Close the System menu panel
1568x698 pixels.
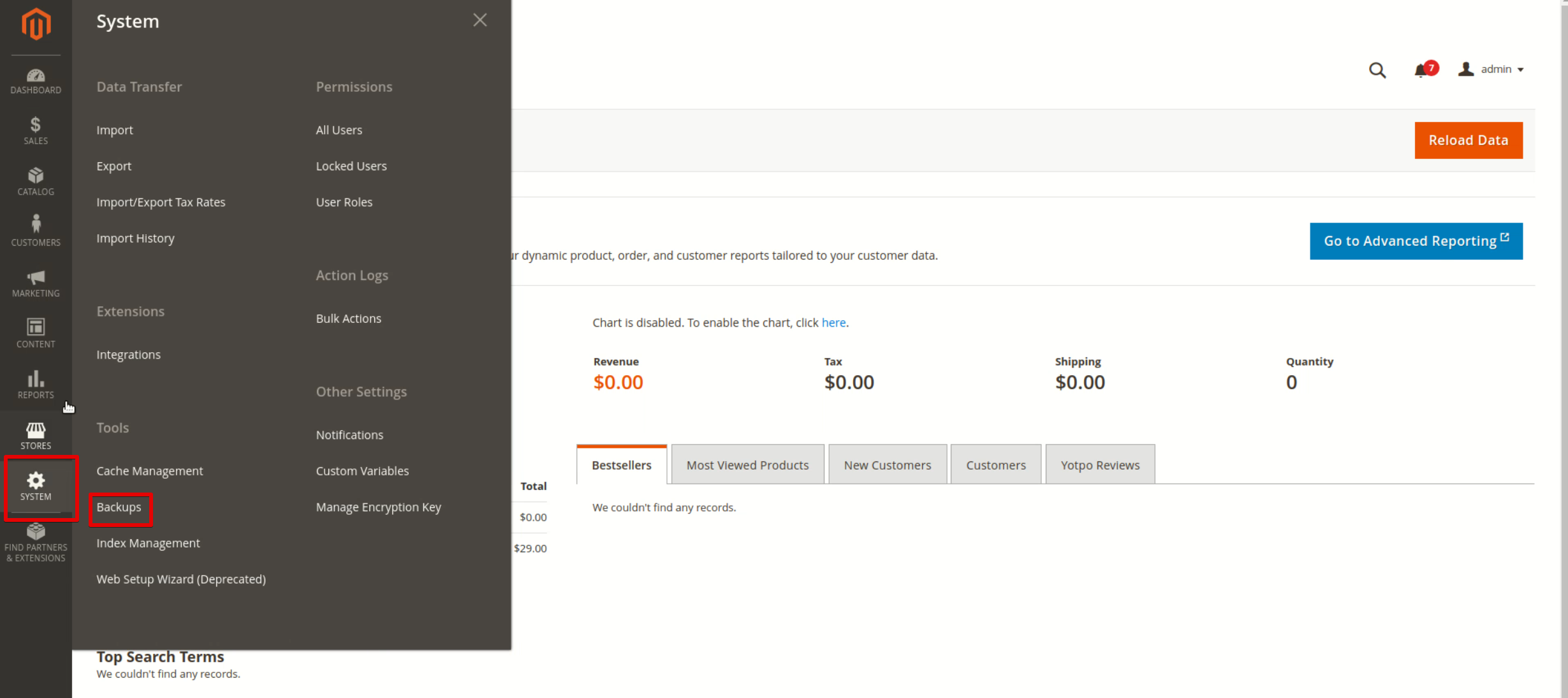[480, 20]
